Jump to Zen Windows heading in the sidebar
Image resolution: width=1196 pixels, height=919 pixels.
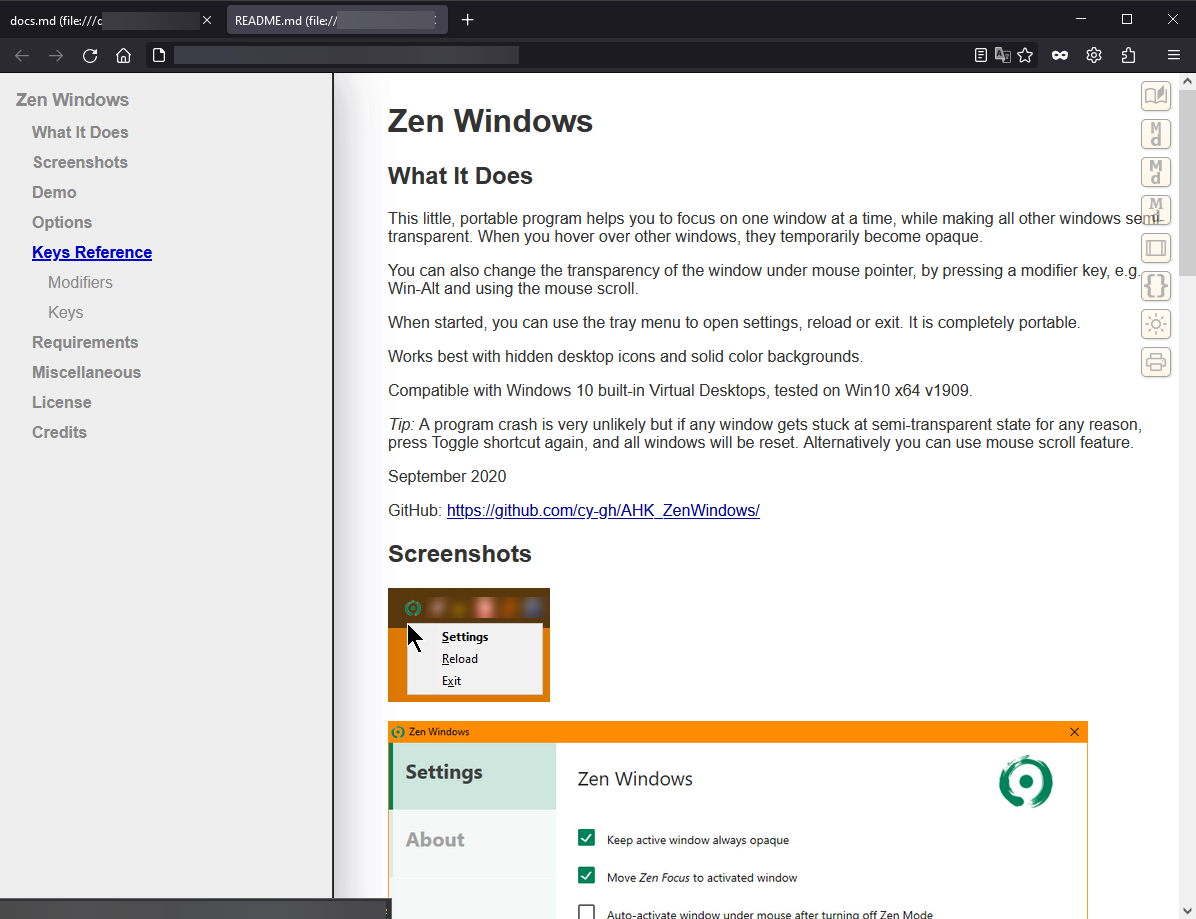72,100
